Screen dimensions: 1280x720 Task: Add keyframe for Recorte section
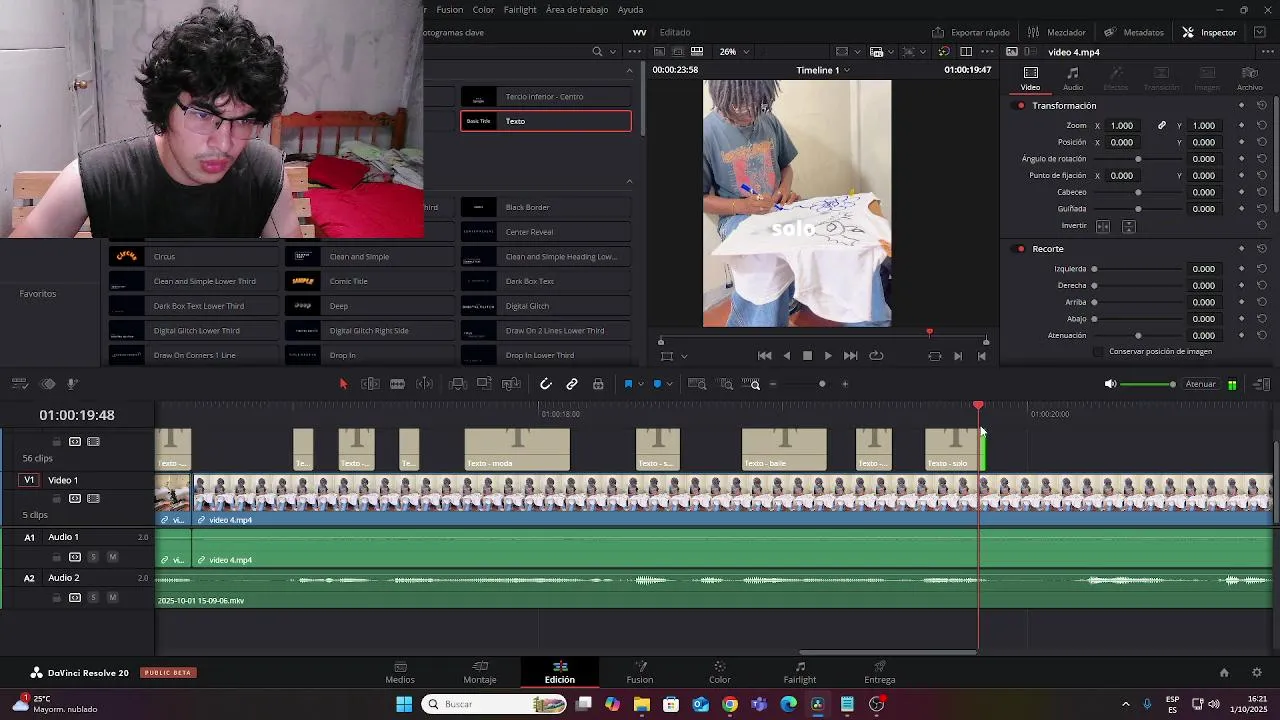coord(1242,249)
